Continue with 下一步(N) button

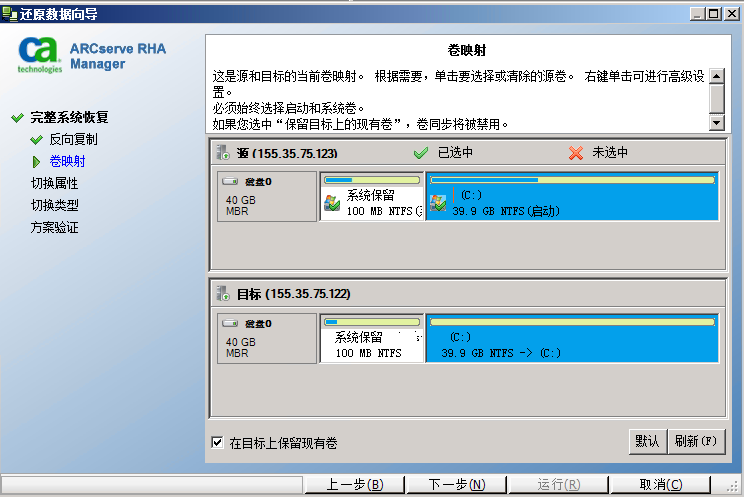pyautogui.click(x=457, y=485)
